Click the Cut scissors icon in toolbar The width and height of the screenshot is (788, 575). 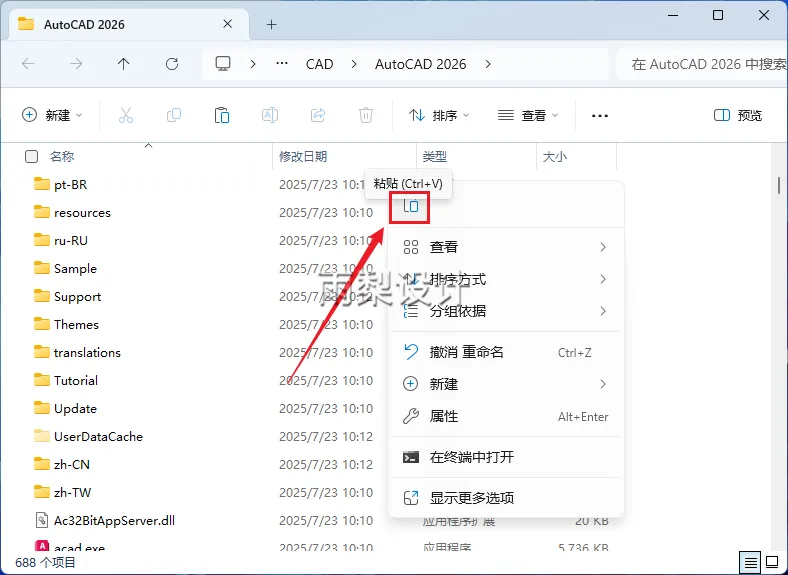(x=126, y=116)
